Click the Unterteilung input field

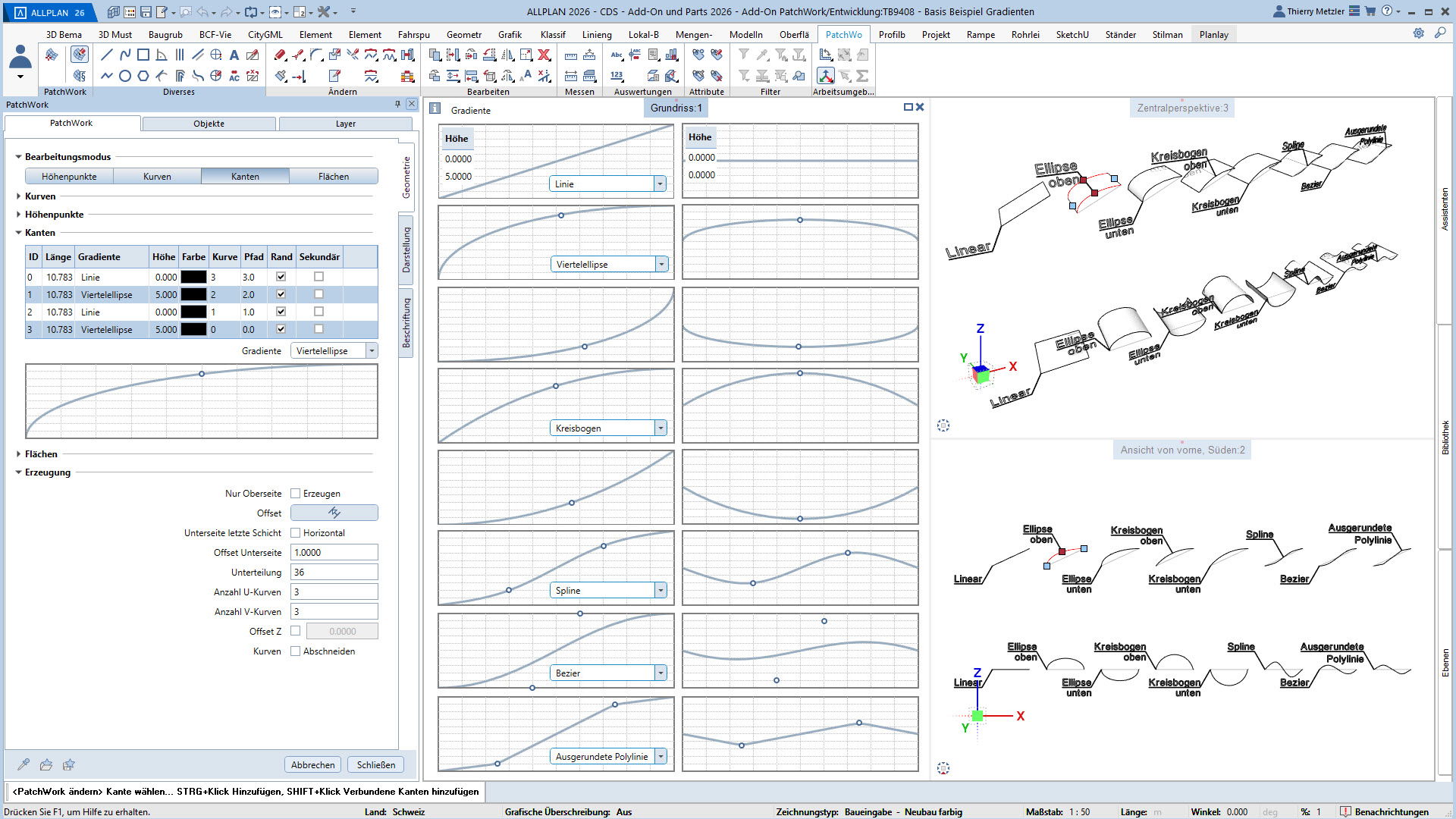334,573
